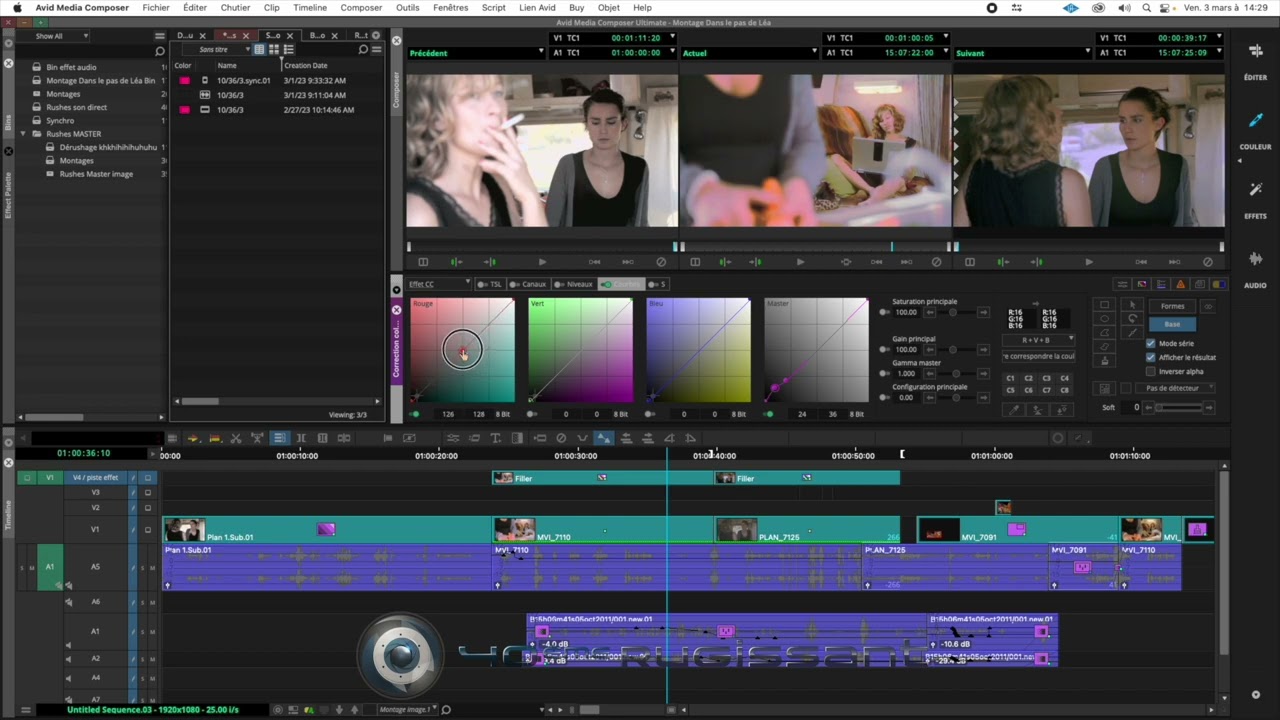Collapse the Rushes MASTER folder
The image size is (1280, 720).
tap(23, 134)
